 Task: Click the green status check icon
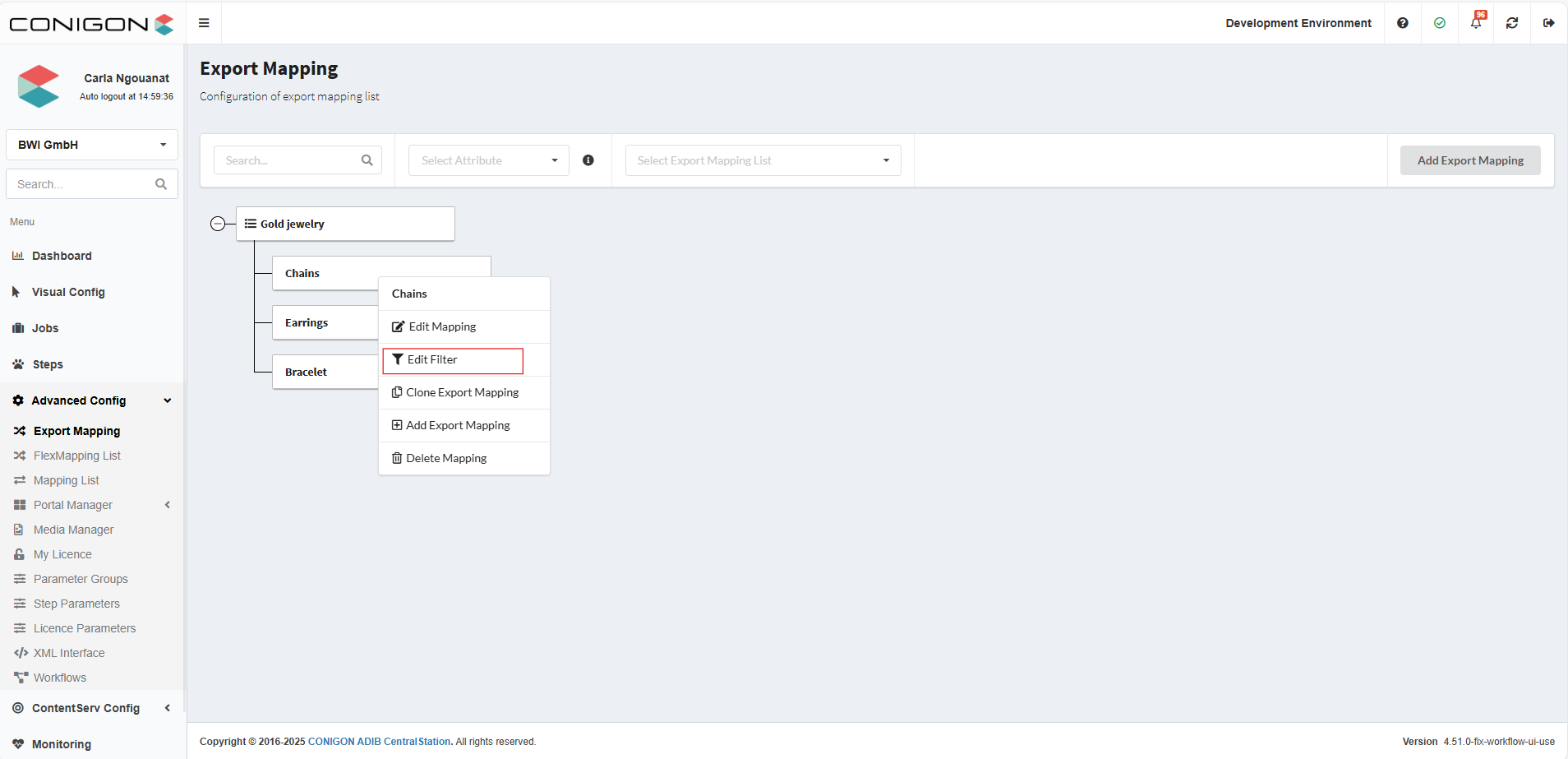coord(1440,23)
